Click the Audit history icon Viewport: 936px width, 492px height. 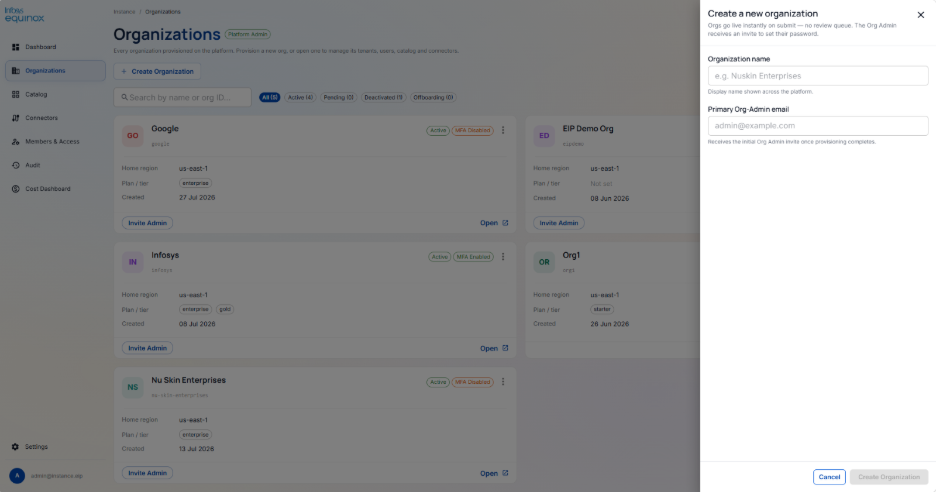tap(16, 165)
